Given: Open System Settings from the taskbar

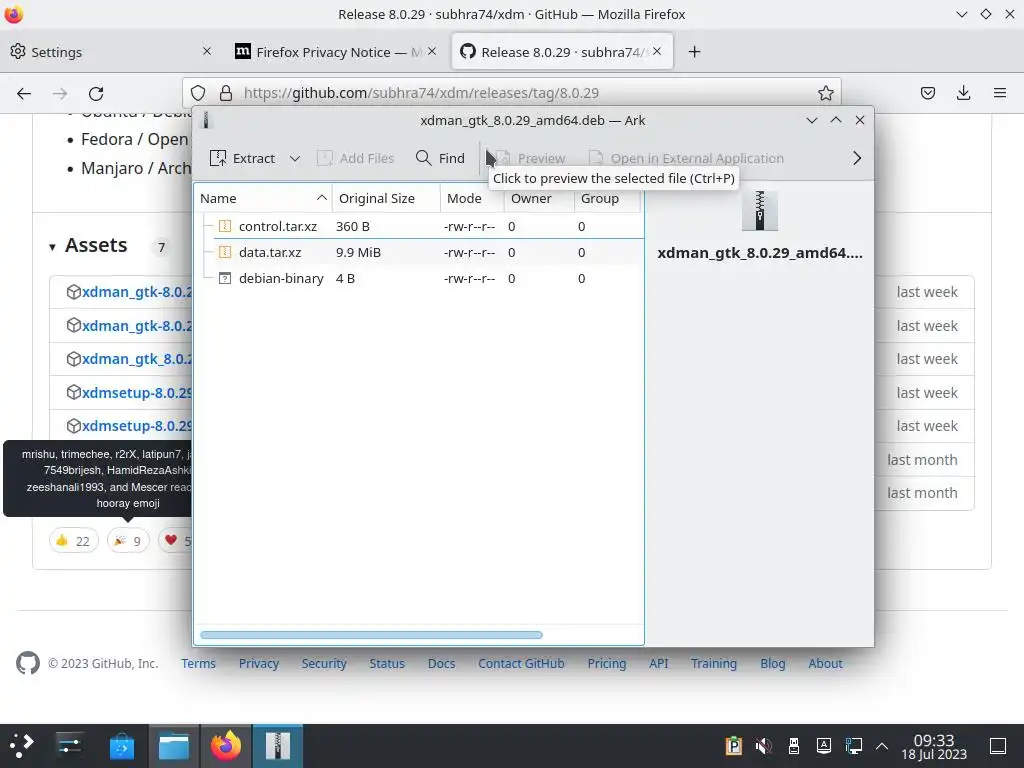Looking at the screenshot, I should click(x=69, y=745).
